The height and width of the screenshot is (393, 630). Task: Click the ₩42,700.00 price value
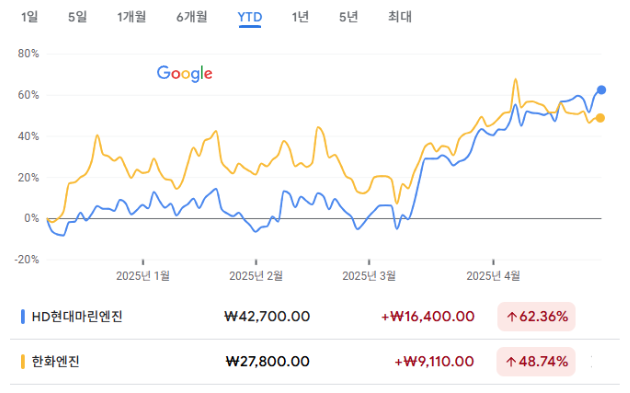267,317
